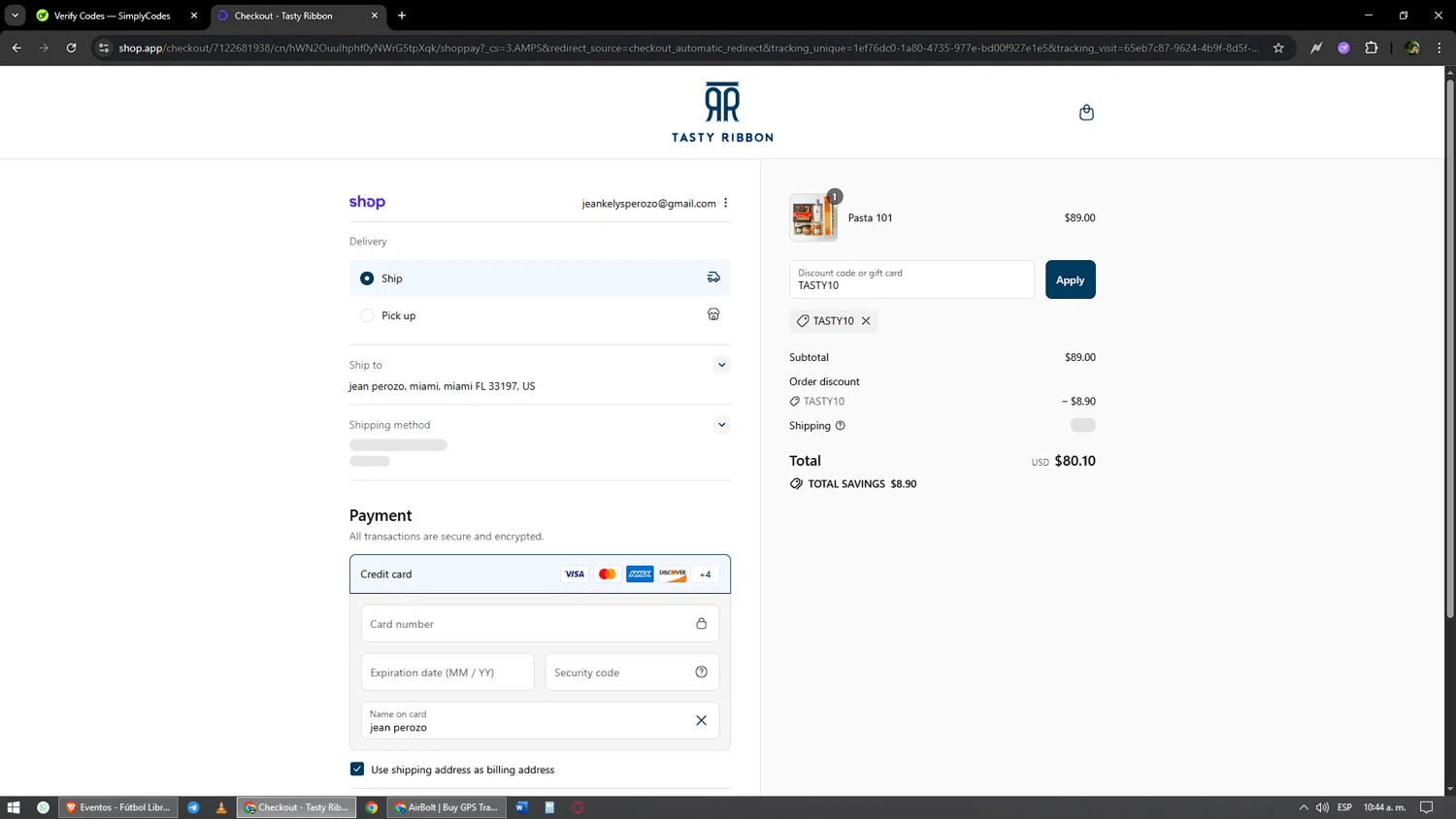
Task: Open the notification center icon
Action: point(1426,807)
